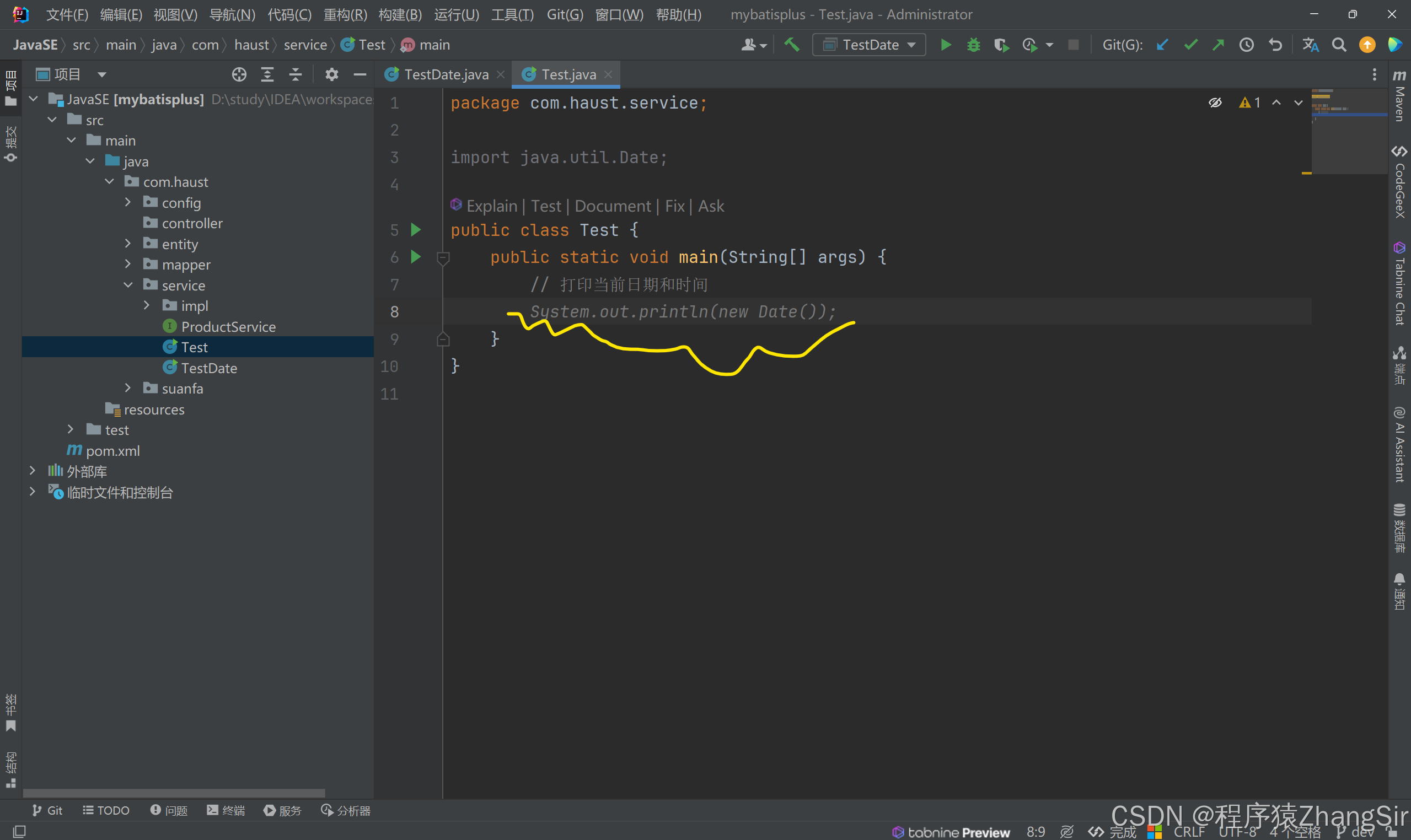1411x840 pixels.
Task: Click the Explain code lens link
Action: 491,206
